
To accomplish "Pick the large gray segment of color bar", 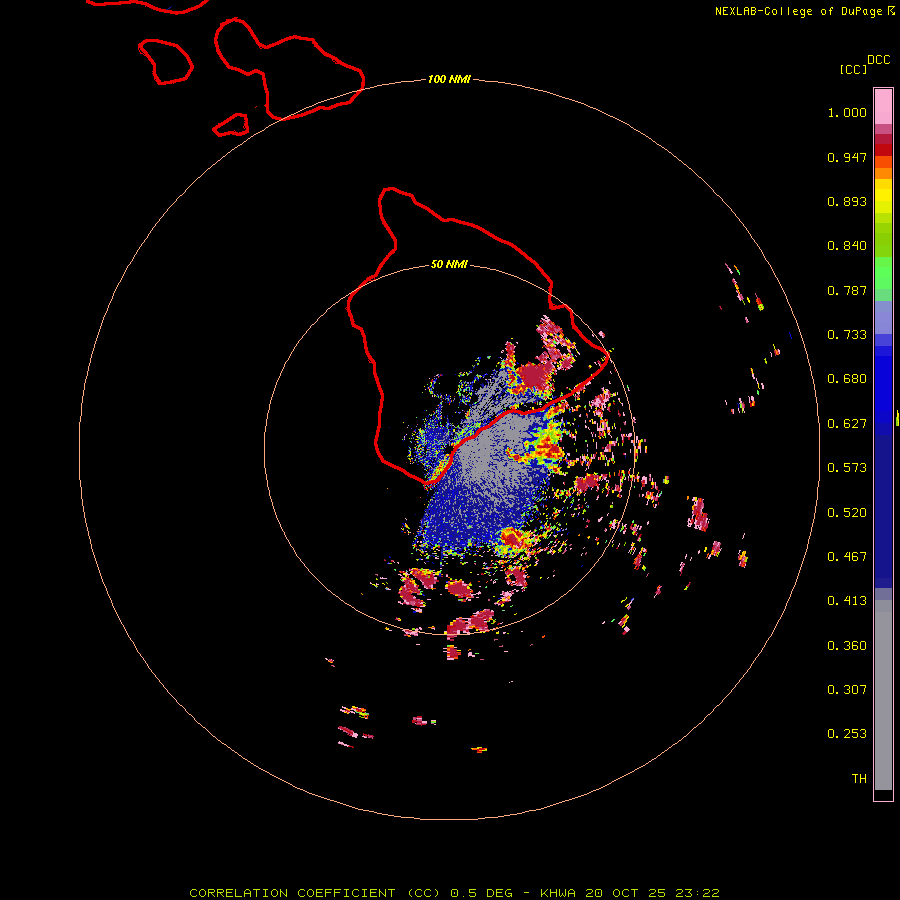I will click(x=883, y=695).
